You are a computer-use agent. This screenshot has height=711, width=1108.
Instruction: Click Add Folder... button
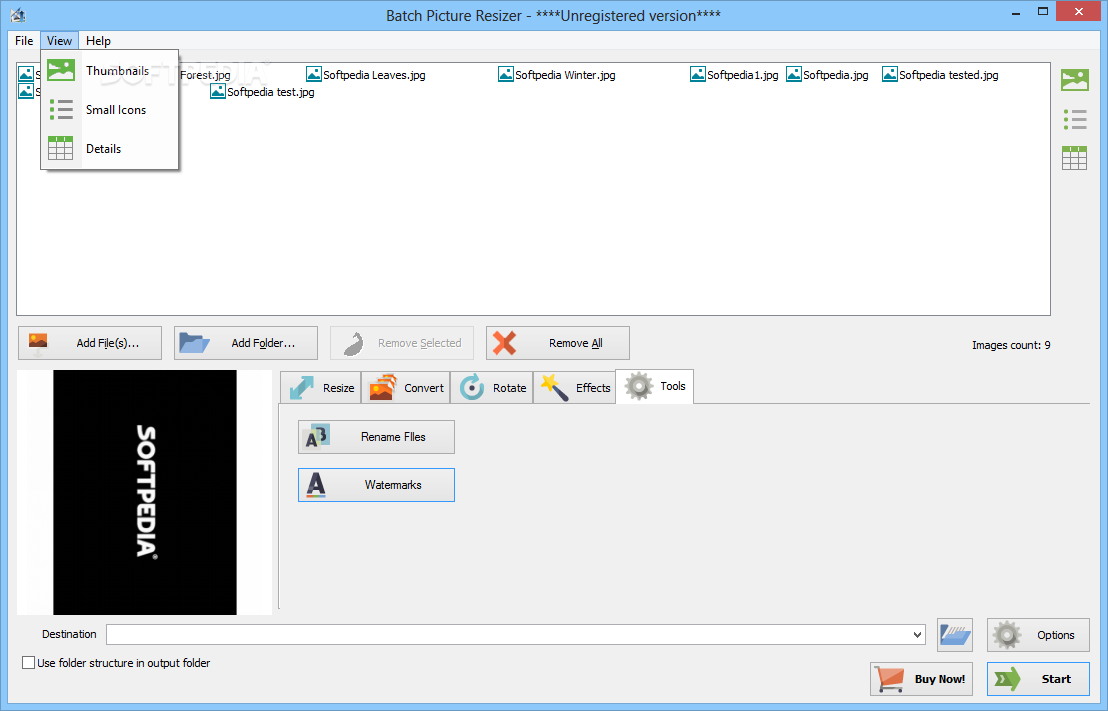(x=246, y=343)
